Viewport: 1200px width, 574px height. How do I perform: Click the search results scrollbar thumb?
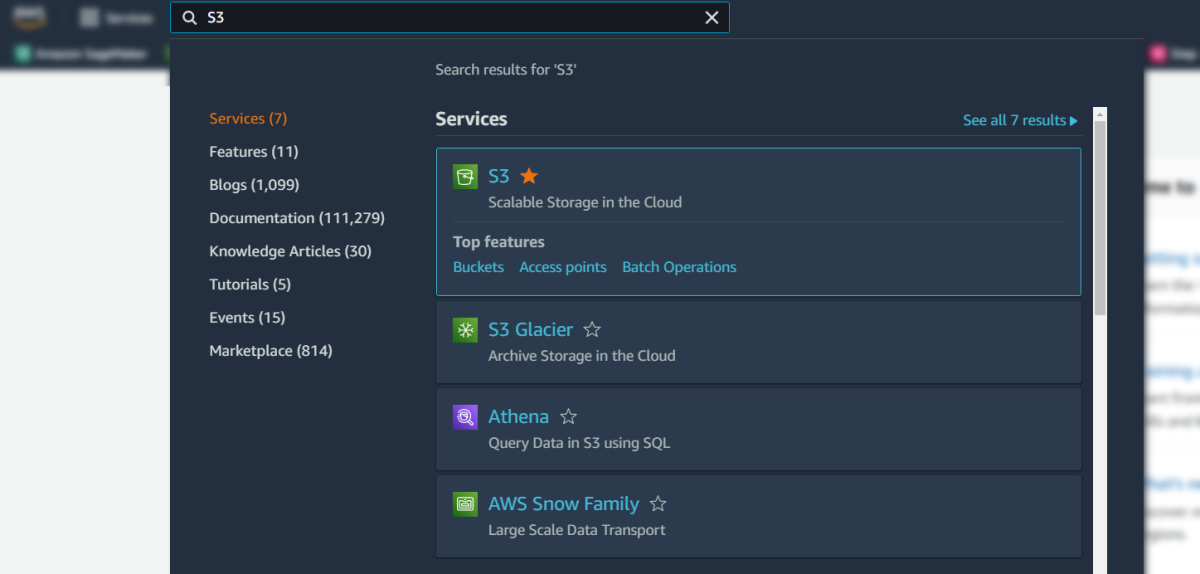click(x=1100, y=220)
